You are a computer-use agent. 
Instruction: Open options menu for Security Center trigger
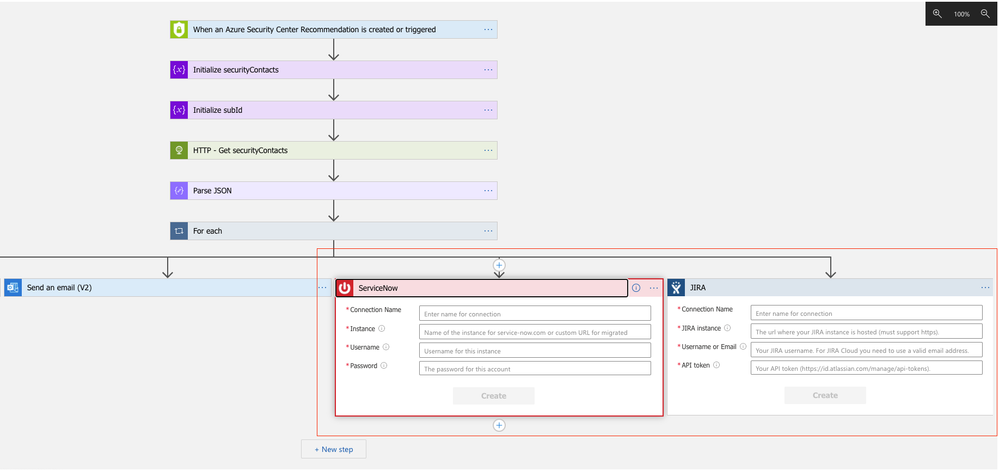488,29
